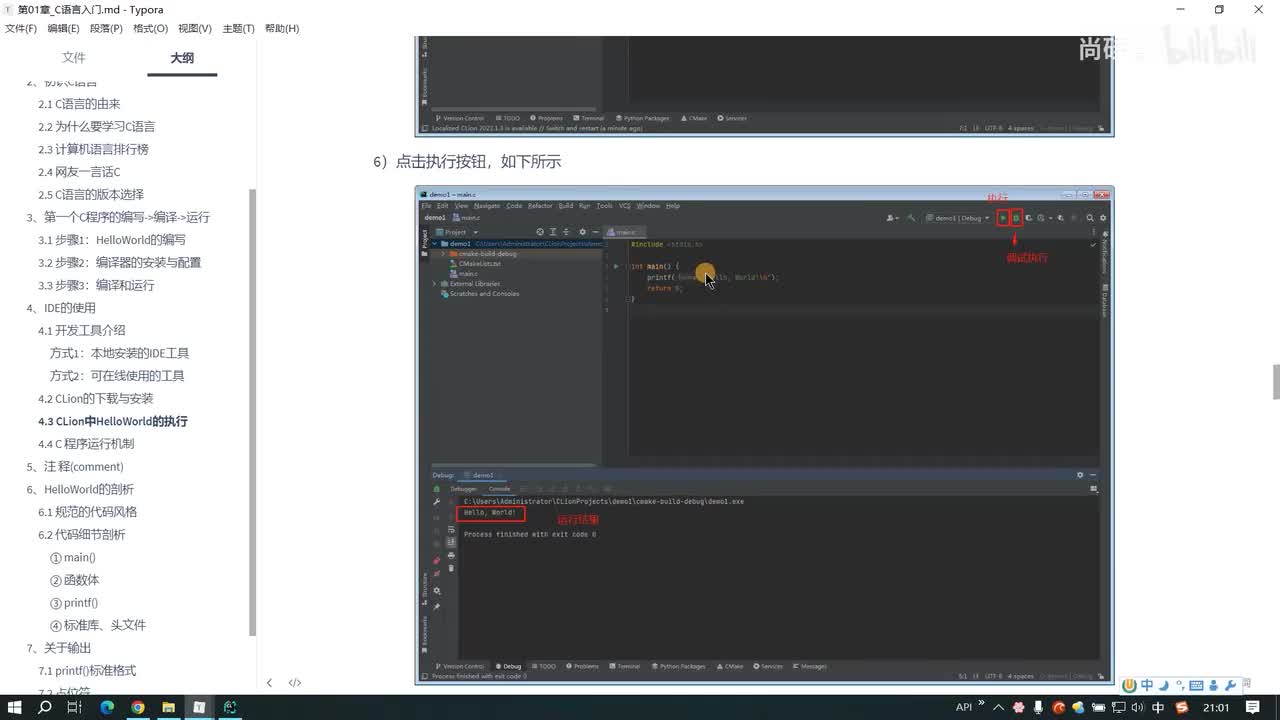Click the document vertical scrollbar thumb
The width and height of the screenshot is (1280, 720).
click(x=1276, y=382)
